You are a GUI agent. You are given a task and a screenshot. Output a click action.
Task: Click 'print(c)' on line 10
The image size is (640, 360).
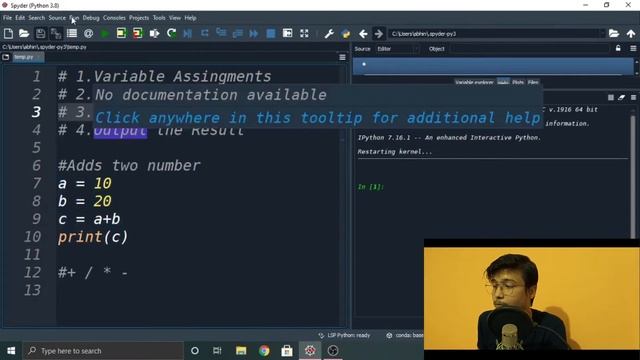pos(93,237)
